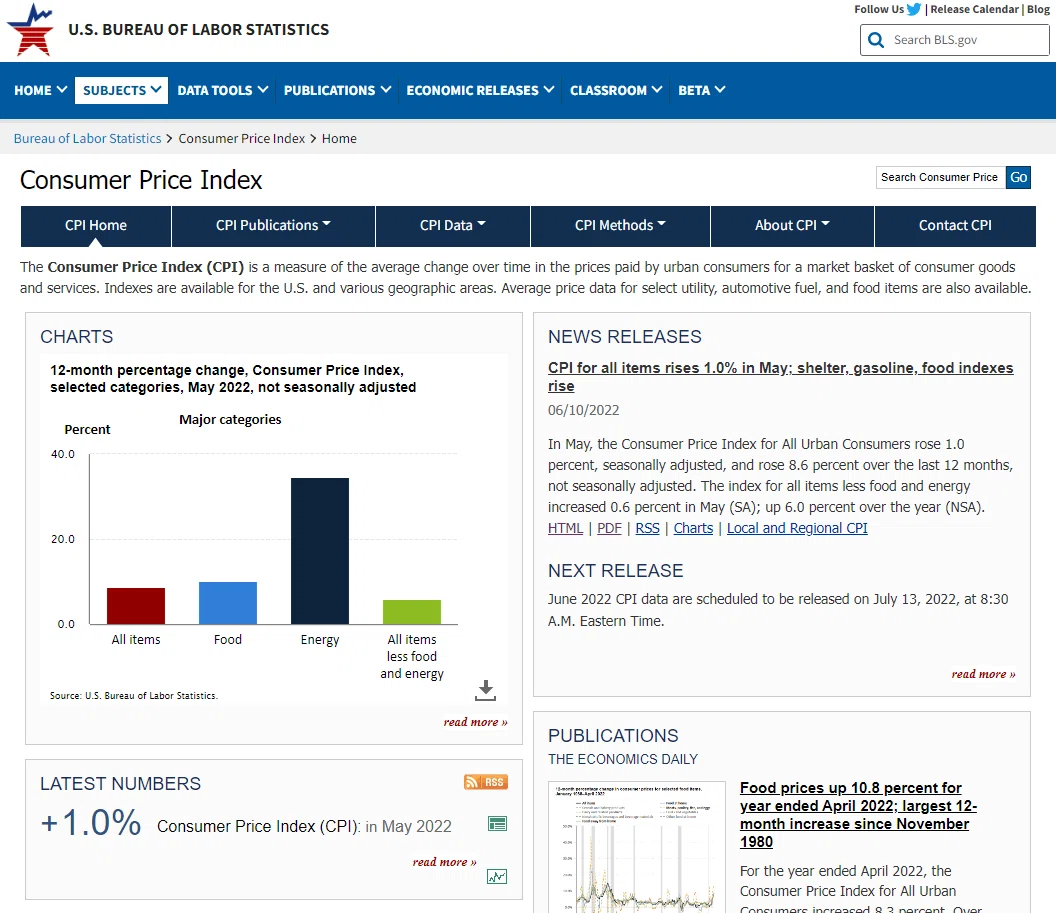Viewport: 1056px width, 913px height.
Task: Click the U.S. Bureau of Labor Statistics title
Action: pyautogui.click(x=199, y=30)
